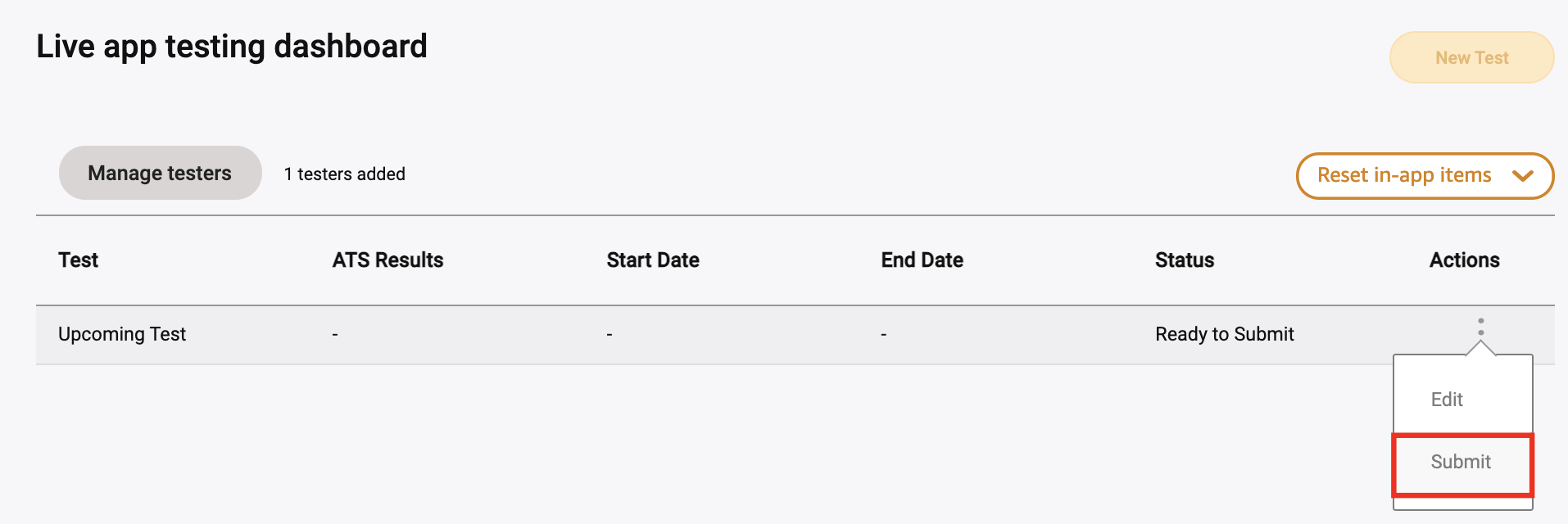The image size is (1568, 524).
Task: Click the Status column header
Action: point(1185,260)
